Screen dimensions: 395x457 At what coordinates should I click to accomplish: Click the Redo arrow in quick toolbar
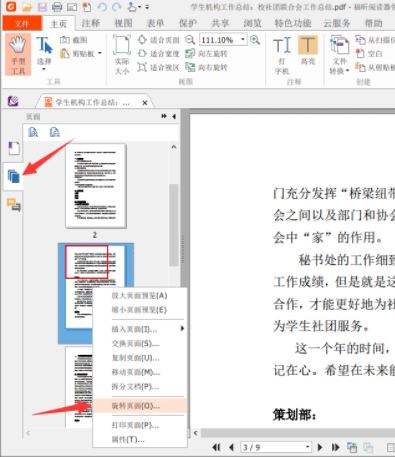coord(117,7)
